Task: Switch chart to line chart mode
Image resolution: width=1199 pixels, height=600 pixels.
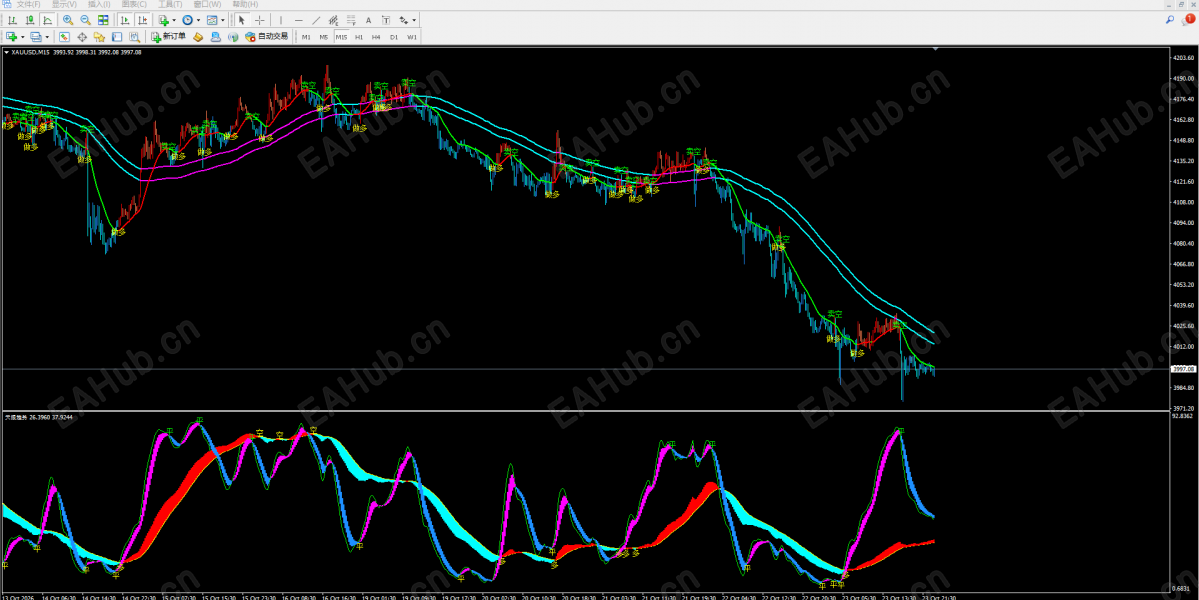Action: point(47,21)
